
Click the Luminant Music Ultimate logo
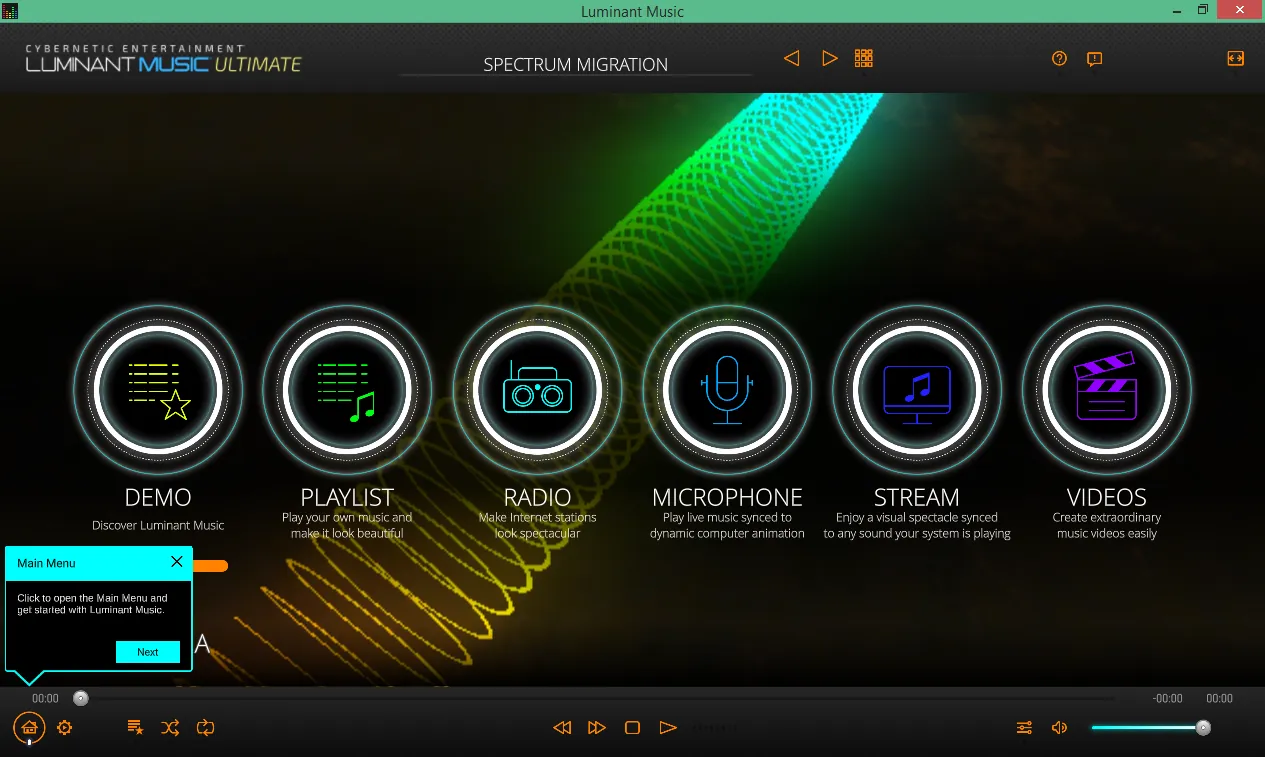point(163,60)
